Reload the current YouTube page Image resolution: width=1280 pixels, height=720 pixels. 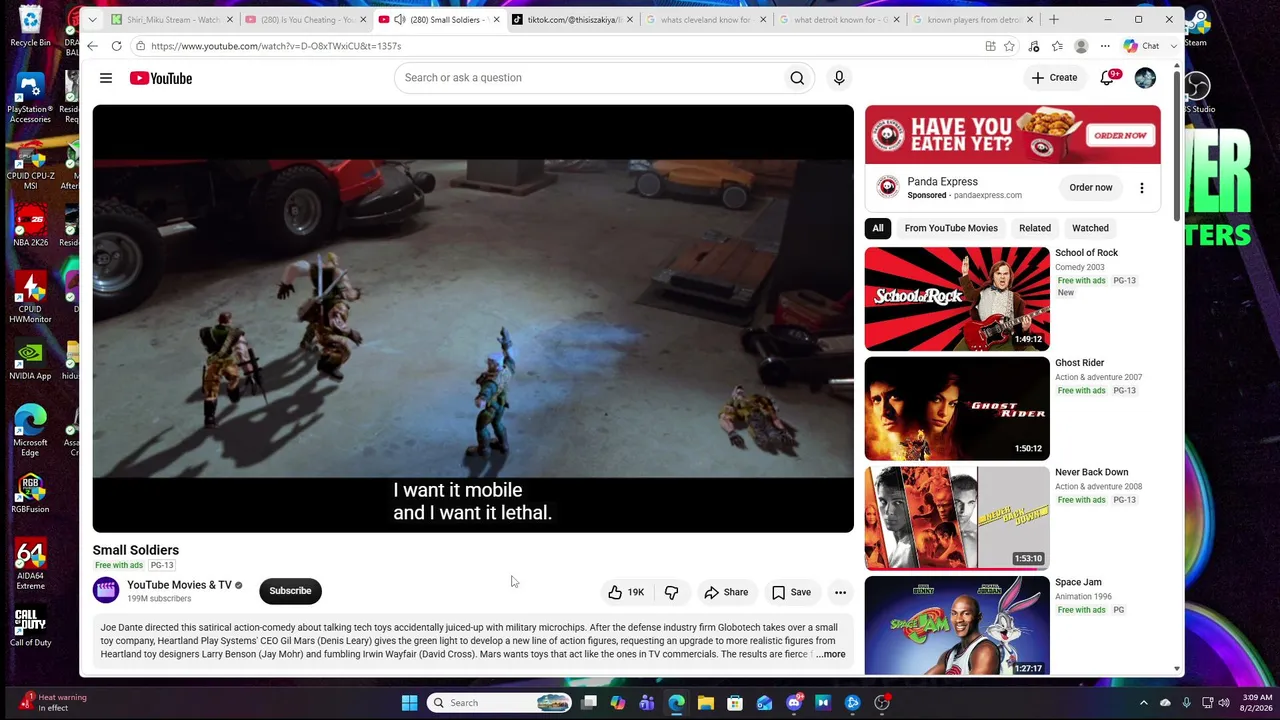(x=116, y=46)
